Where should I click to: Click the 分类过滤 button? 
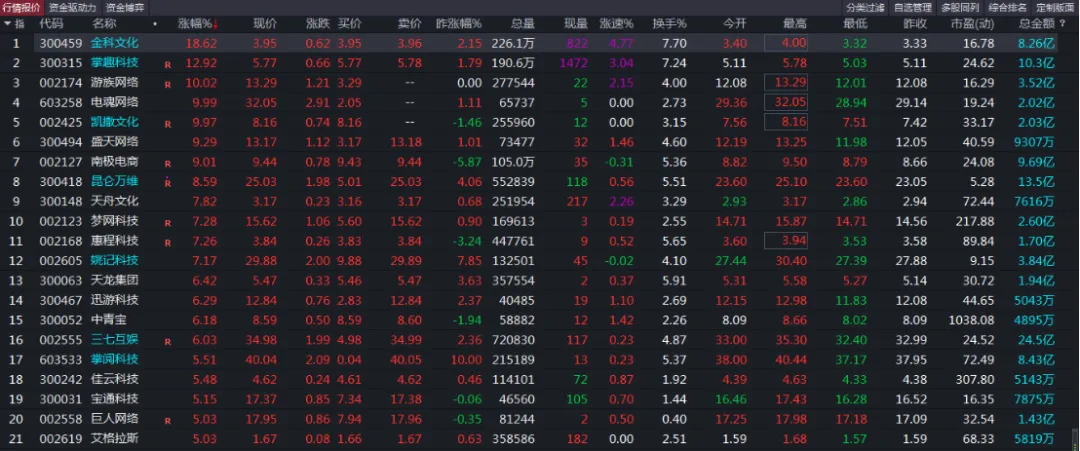coord(865,8)
